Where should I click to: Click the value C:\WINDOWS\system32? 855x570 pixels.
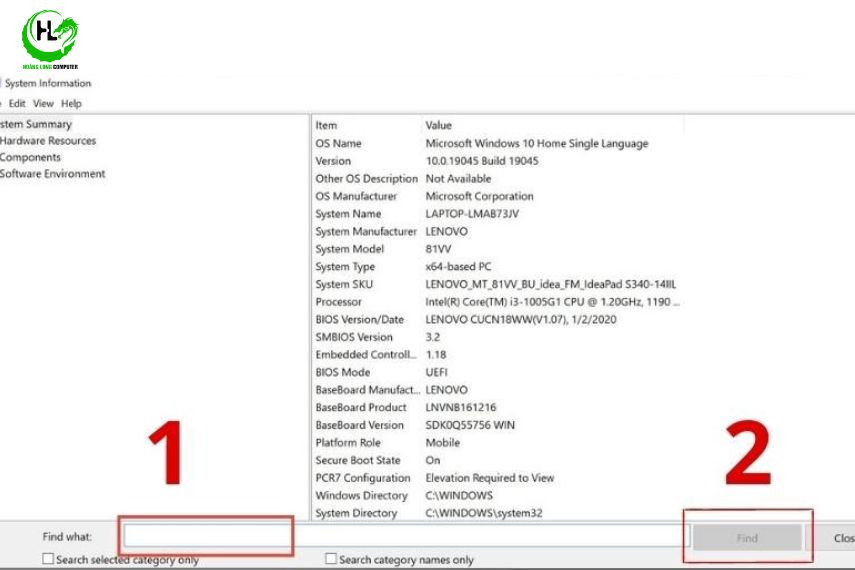[x=484, y=513]
